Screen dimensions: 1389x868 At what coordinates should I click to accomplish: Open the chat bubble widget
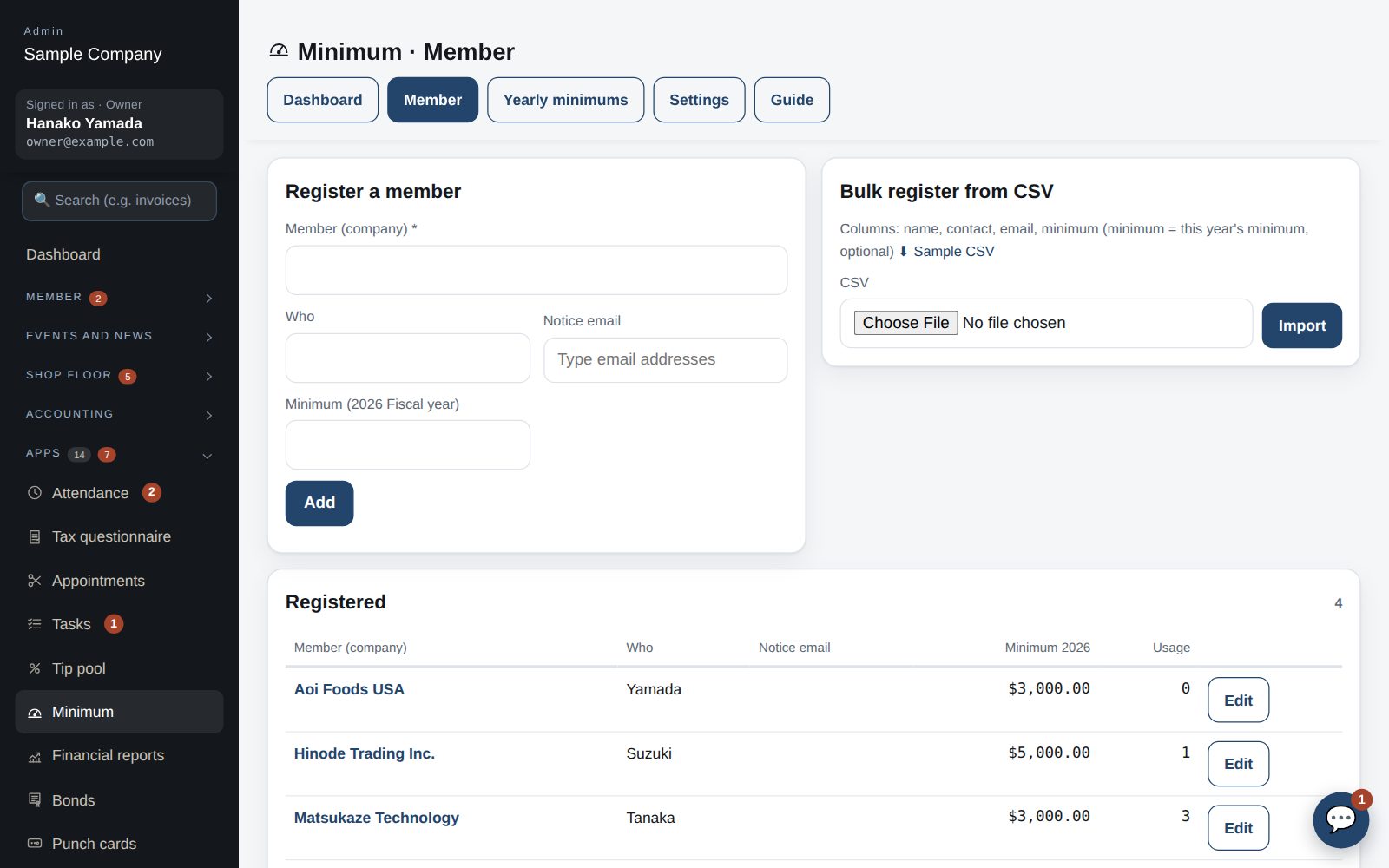pos(1340,819)
